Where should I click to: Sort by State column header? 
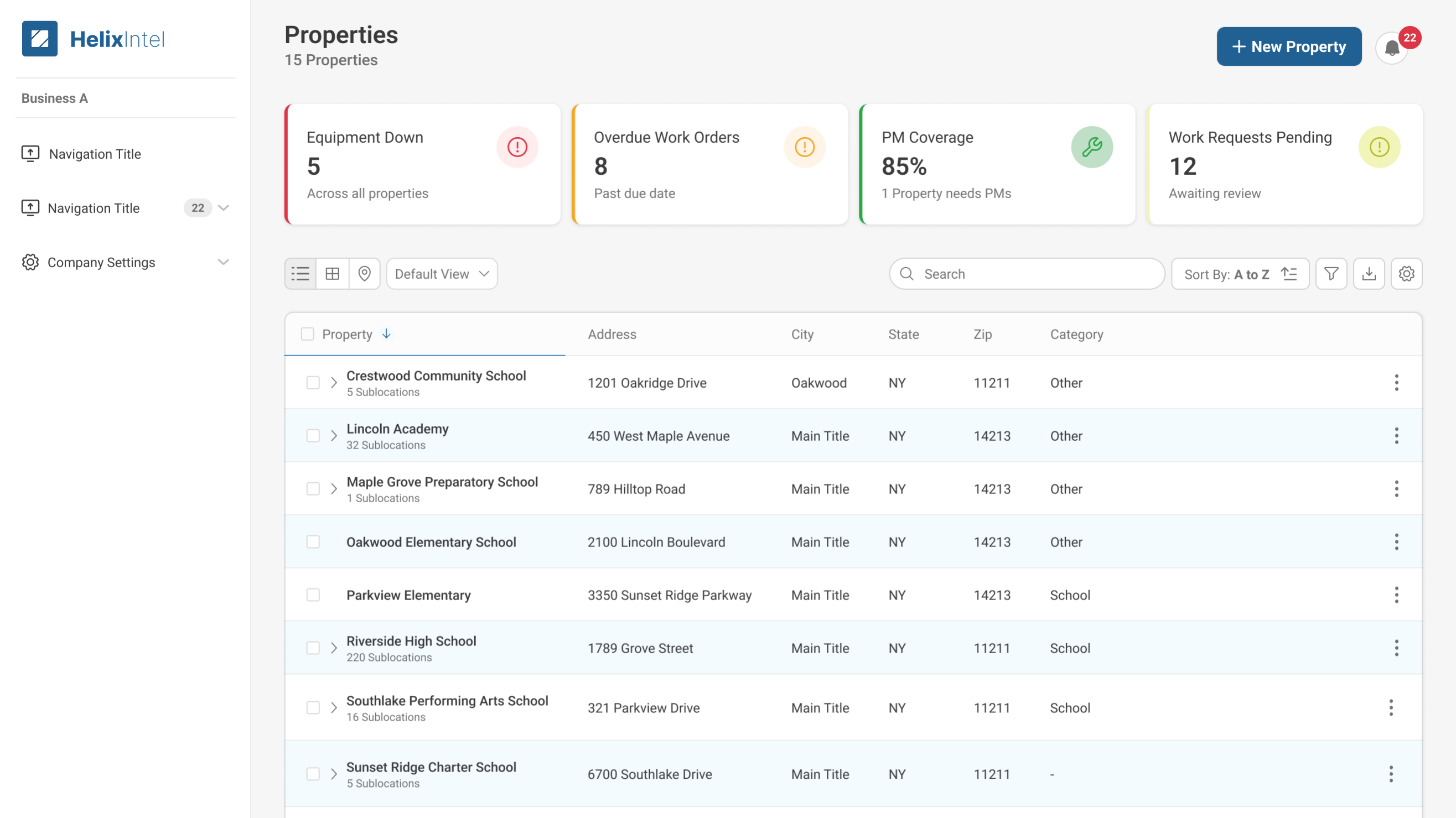903,334
